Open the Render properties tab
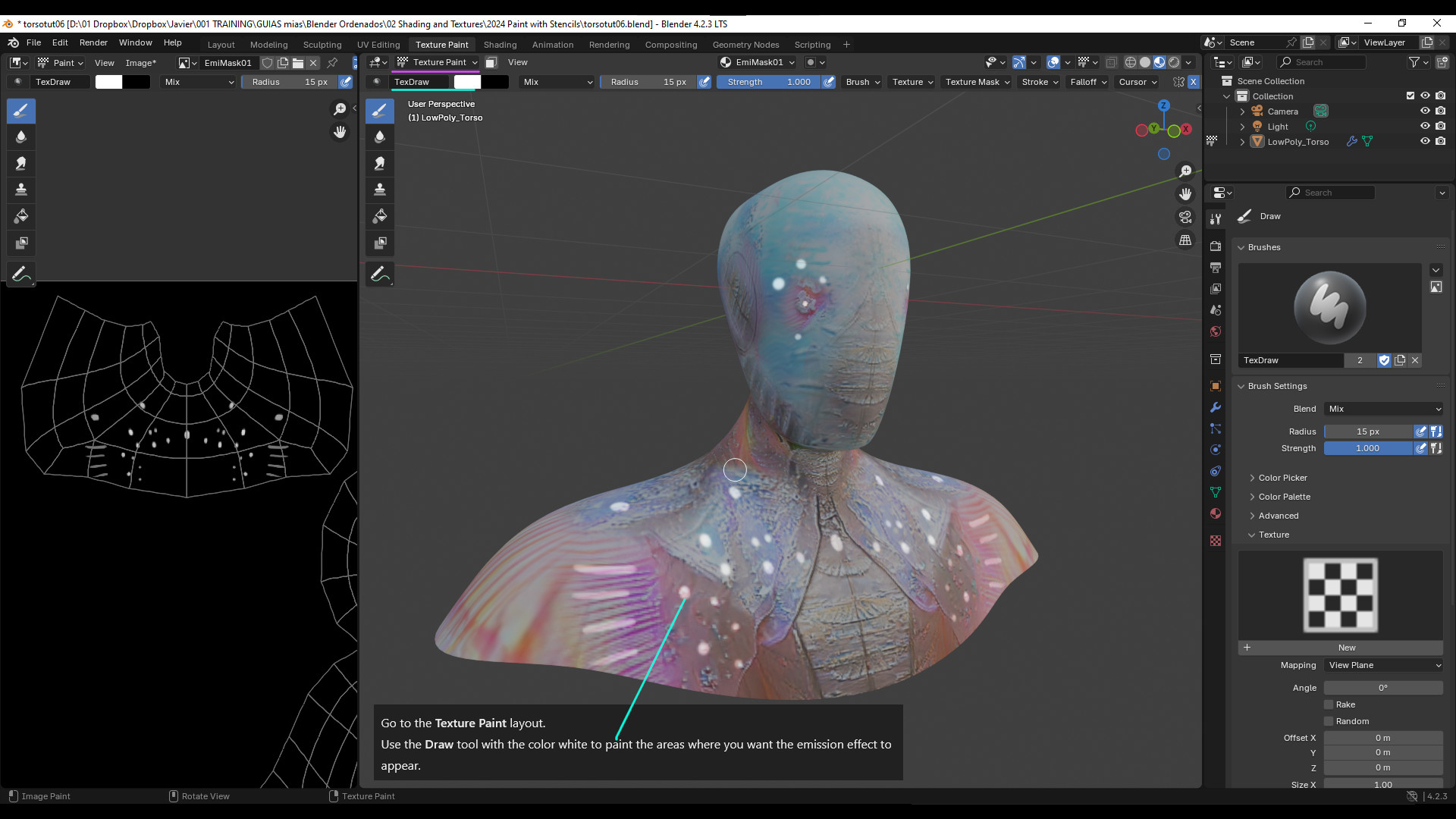Viewport: 1456px width, 819px height. point(1216,246)
